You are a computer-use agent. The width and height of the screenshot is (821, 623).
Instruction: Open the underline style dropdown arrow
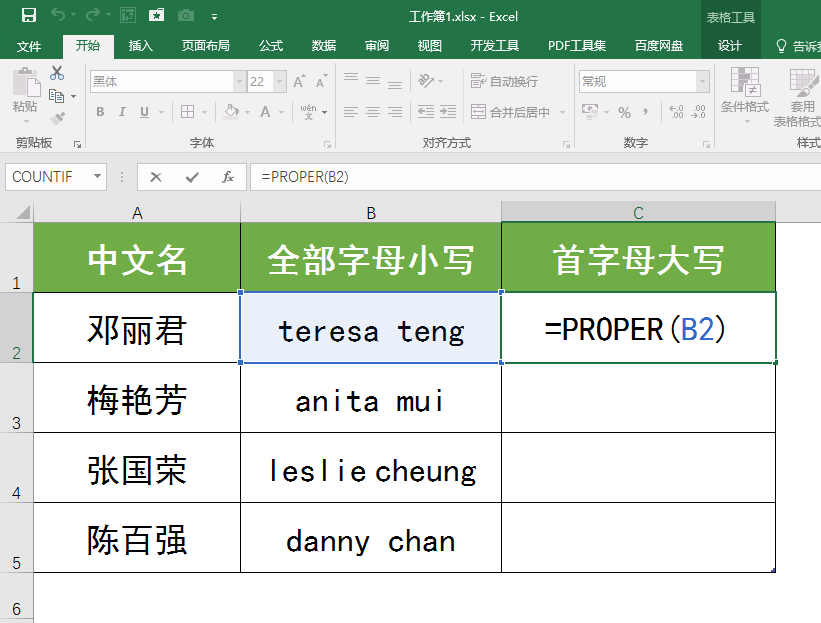click(161, 112)
